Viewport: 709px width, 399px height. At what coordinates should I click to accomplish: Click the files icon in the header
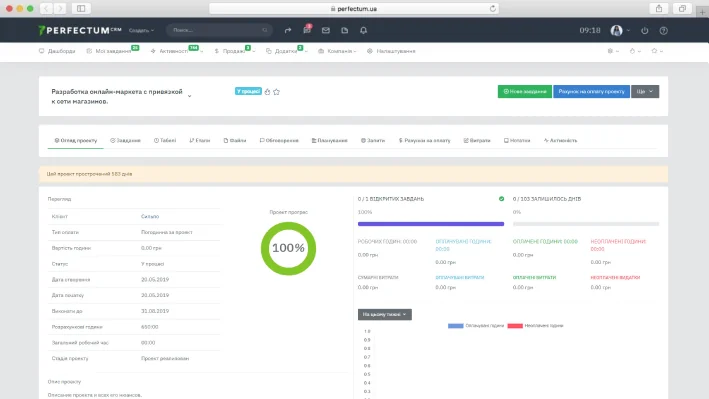[x=345, y=30]
